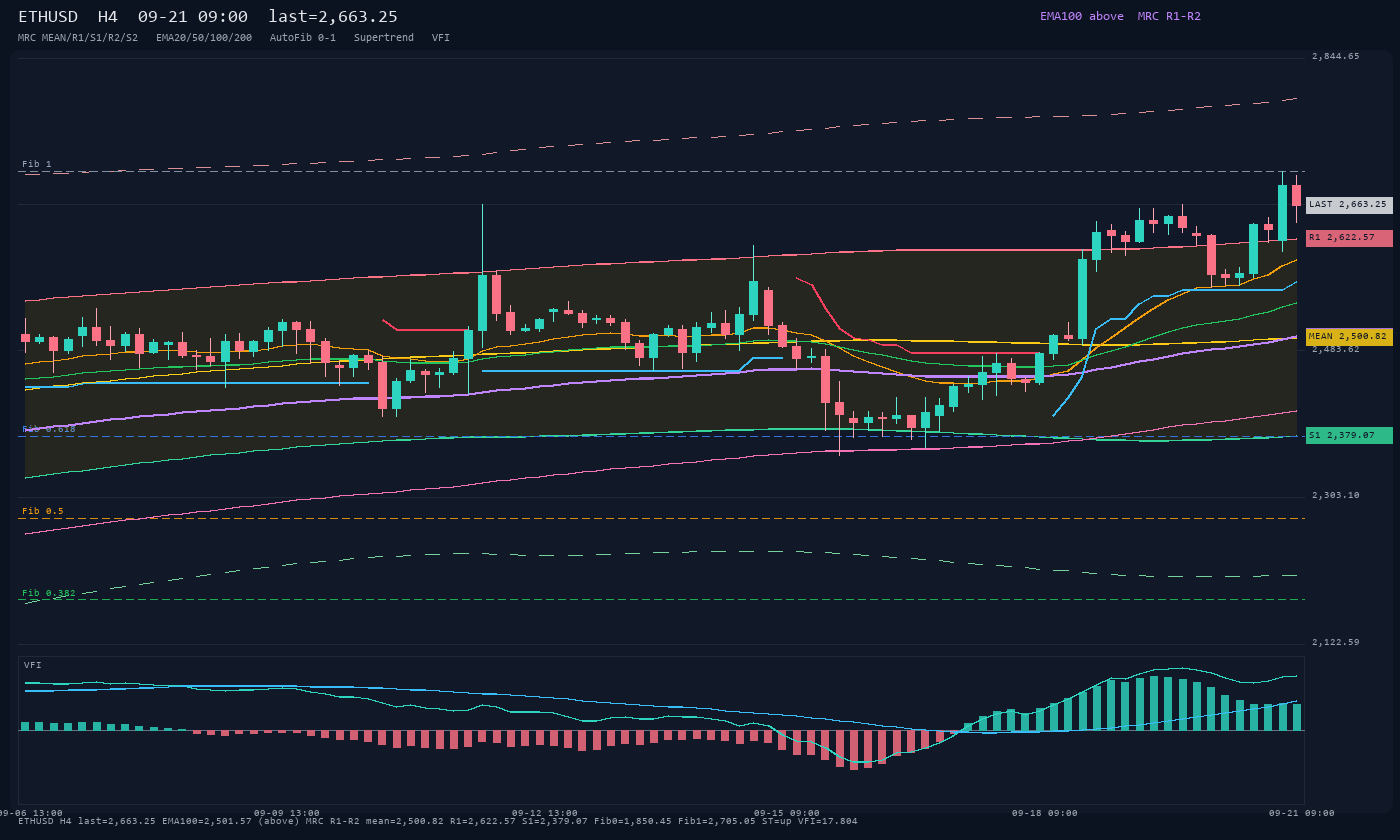
Task: Click the Fib 0.618 level label
Action: pyautogui.click(x=49, y=429)
